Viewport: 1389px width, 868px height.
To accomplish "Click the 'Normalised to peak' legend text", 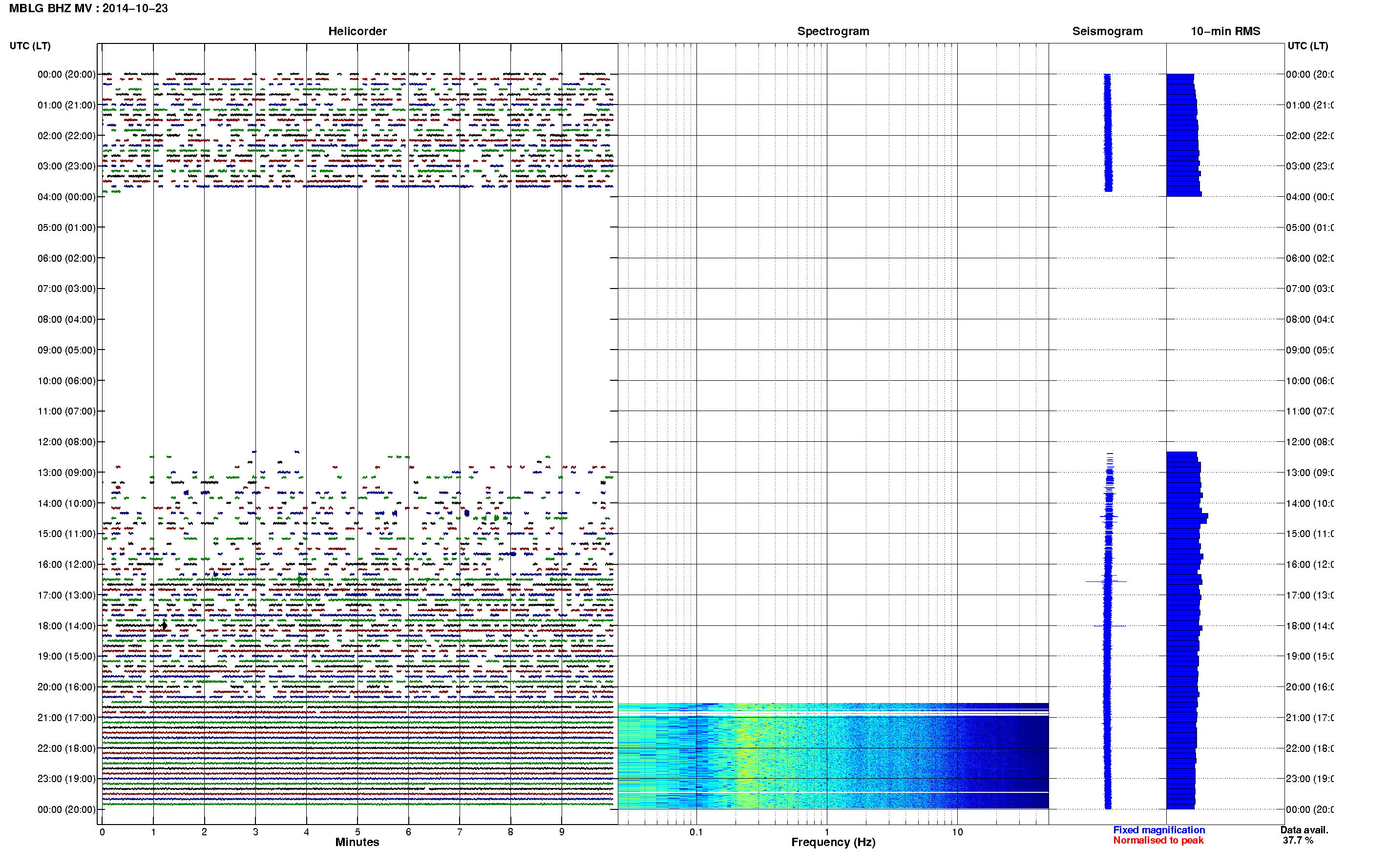I will 1158,841.
